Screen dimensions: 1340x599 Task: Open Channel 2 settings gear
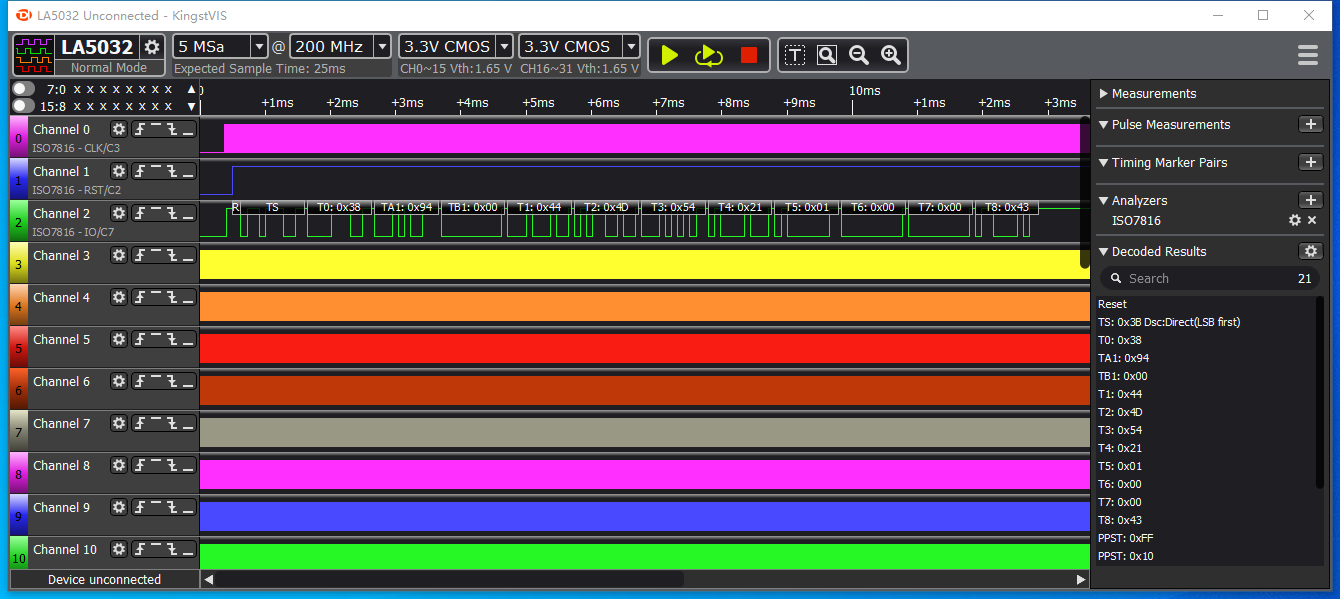pos(119,213)
